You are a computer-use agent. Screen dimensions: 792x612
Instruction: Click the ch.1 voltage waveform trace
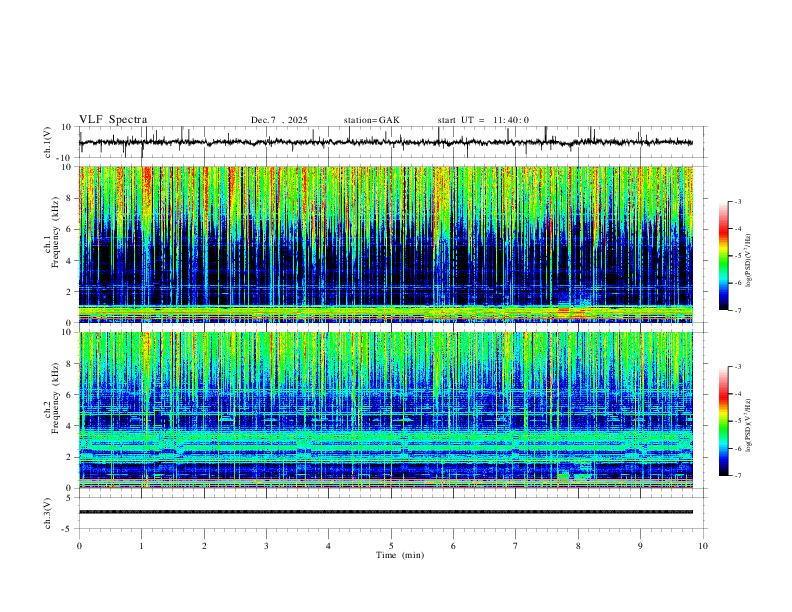[386, 142]
